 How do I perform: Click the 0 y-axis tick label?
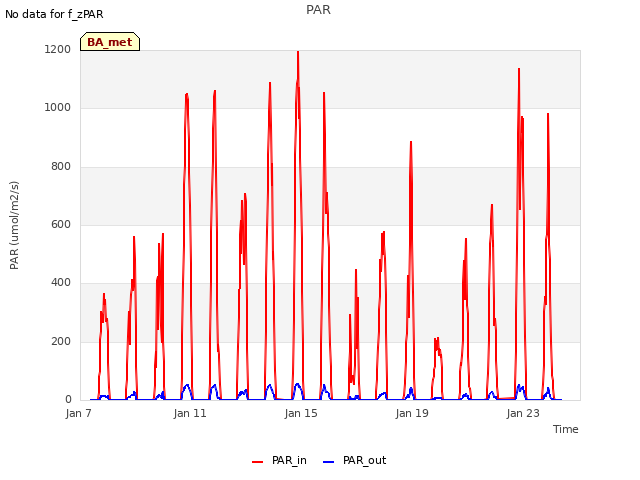[x=68, y=400]
